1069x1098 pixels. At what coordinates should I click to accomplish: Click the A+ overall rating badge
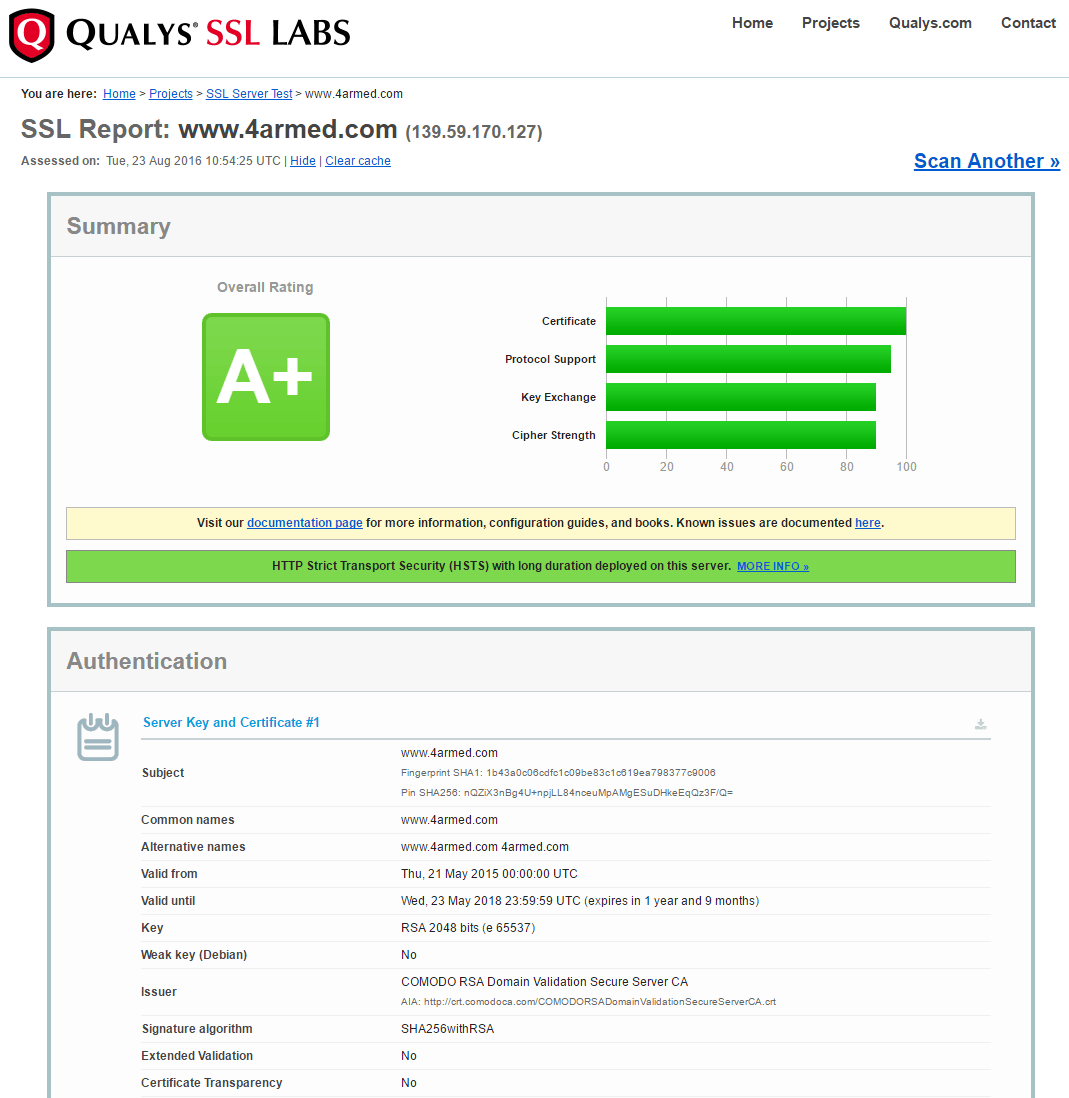coord(266,377)
